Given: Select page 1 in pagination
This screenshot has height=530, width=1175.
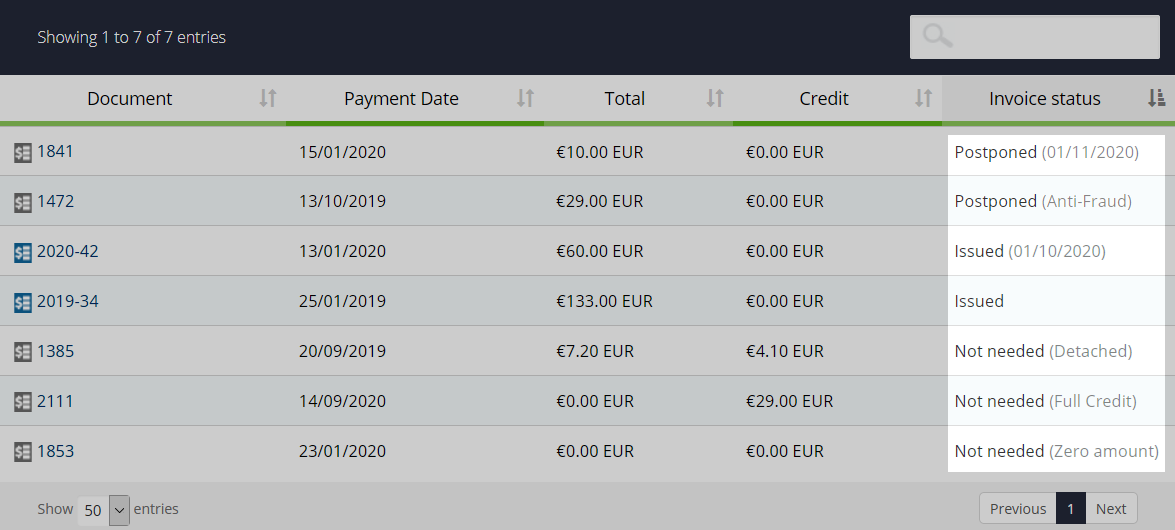Looking at the screenshot, I should pos(1070,508).
